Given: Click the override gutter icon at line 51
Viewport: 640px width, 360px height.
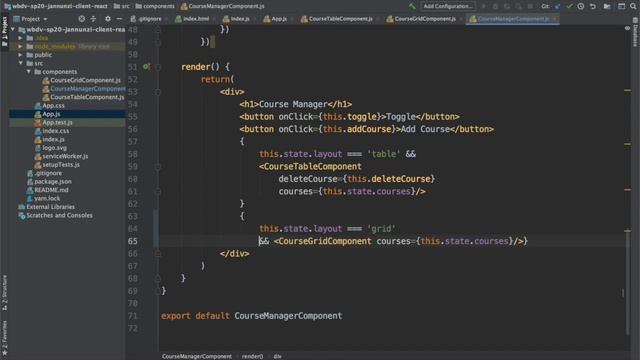Looking at the screenshot, I should tap(146, 67).
